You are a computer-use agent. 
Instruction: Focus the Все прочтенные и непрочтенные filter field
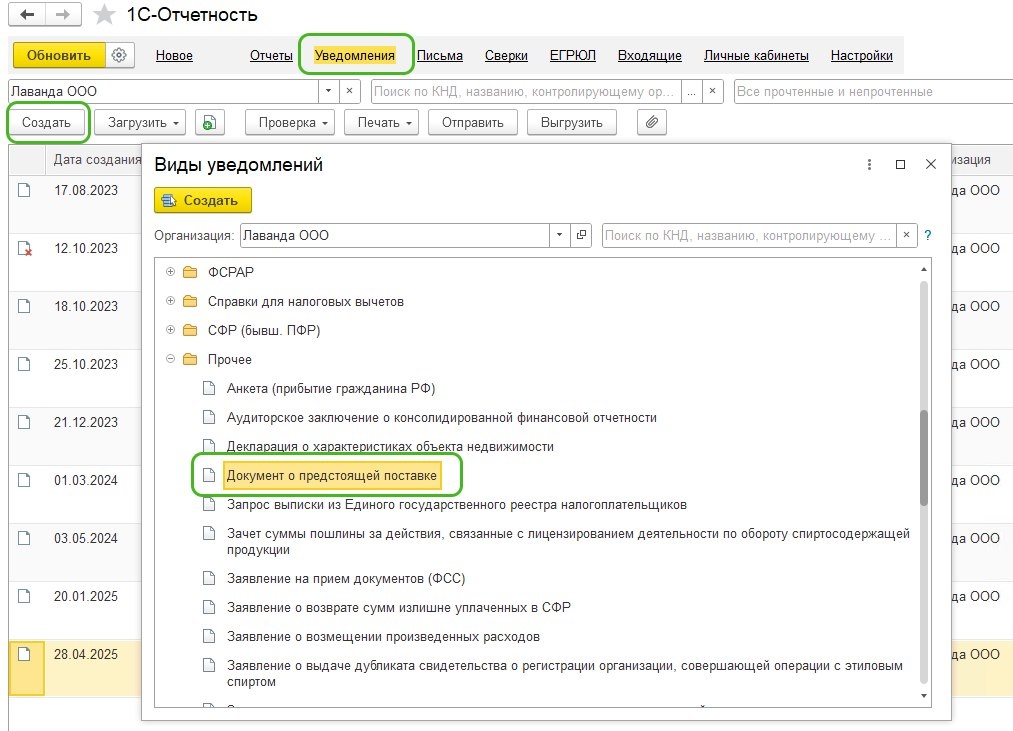click(873, 91)
